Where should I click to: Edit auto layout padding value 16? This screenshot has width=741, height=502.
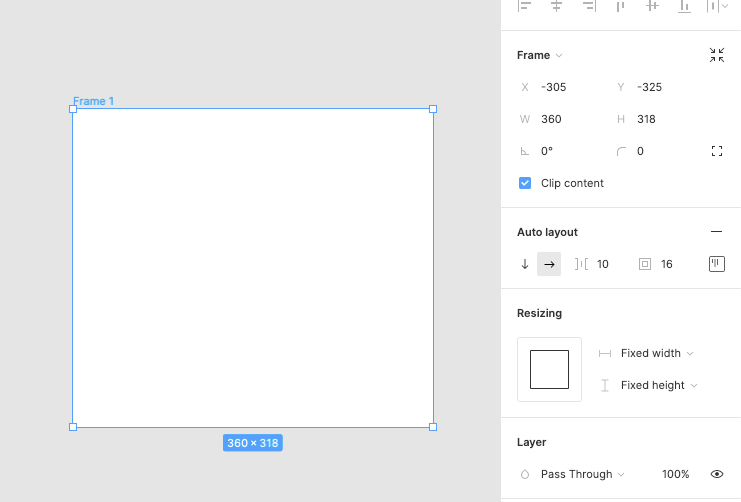click(x=667, y=264)
